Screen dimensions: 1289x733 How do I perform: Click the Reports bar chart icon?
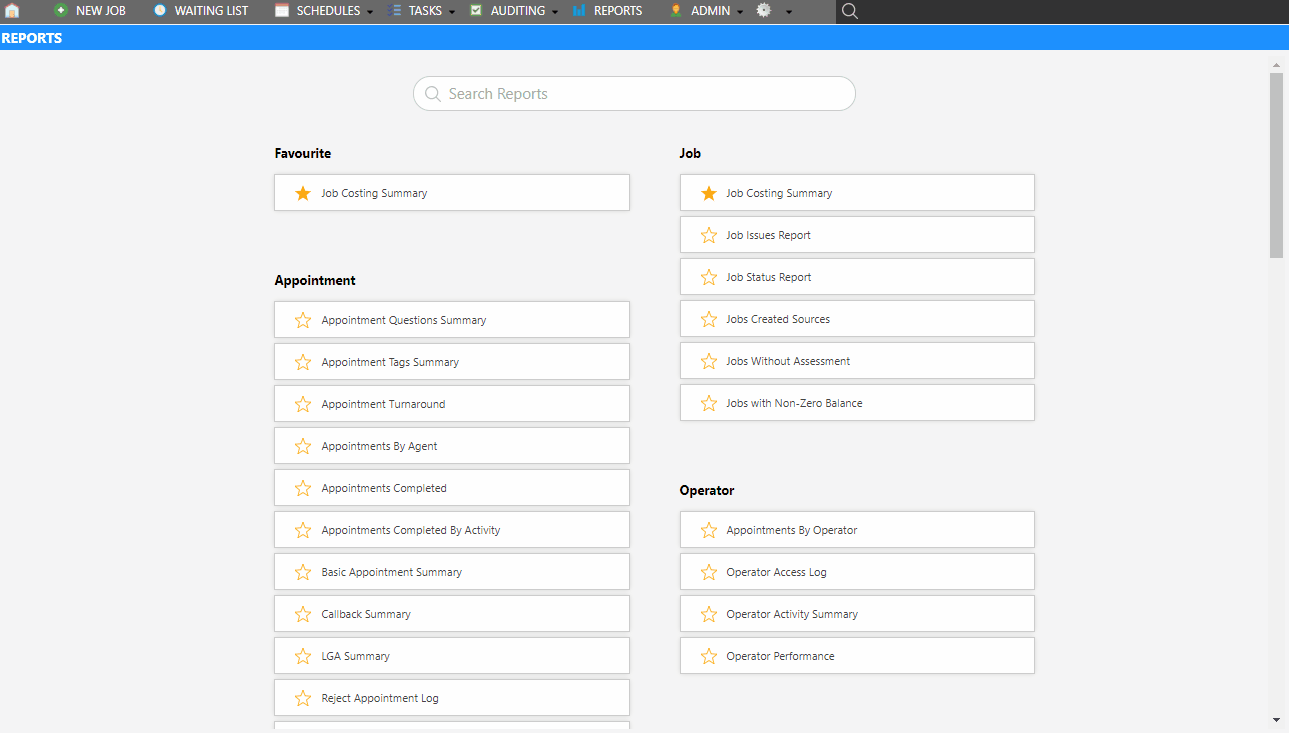click(579, 11)
